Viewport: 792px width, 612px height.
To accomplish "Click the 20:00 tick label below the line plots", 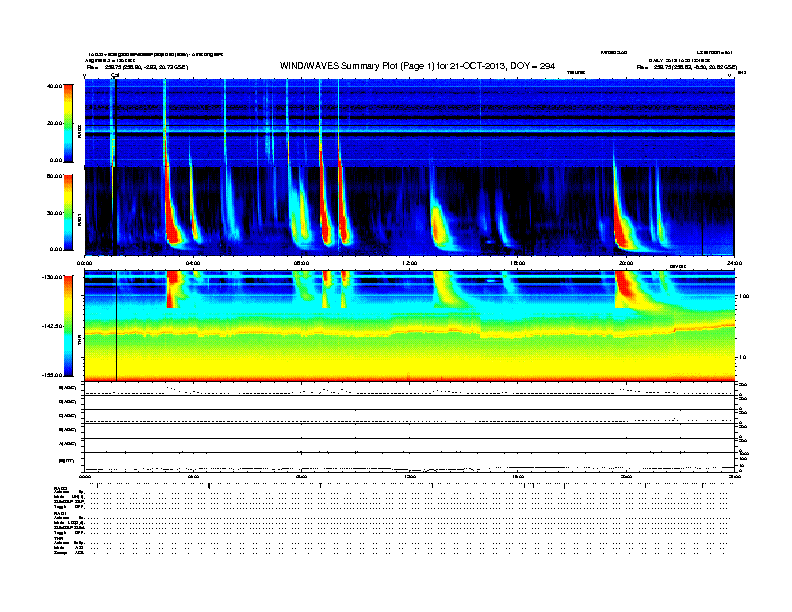I will pos(626,476).
